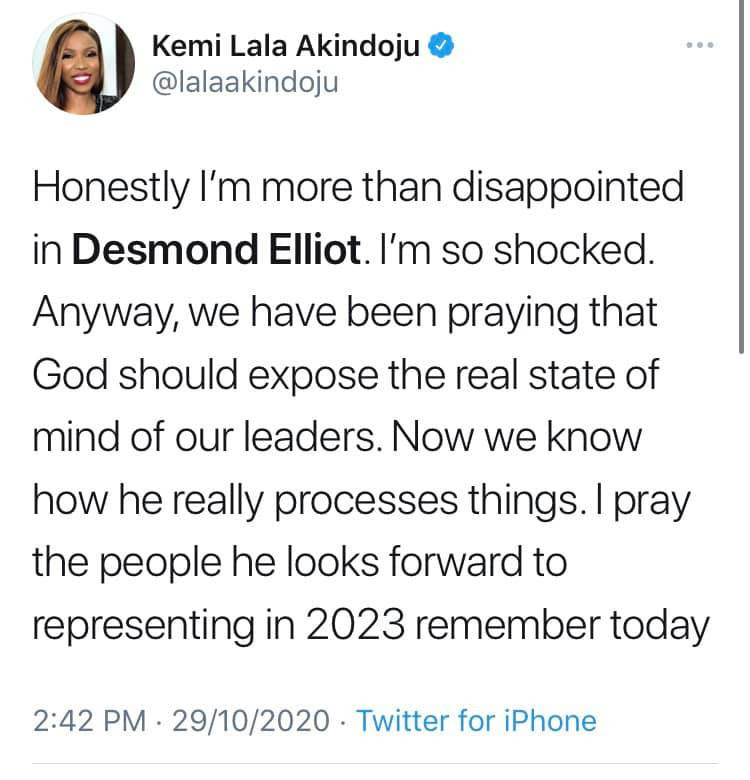Screen dimensions: 750x780
Task: Open the Twitter for iPhone source link
Action: (x=476, y=720)
